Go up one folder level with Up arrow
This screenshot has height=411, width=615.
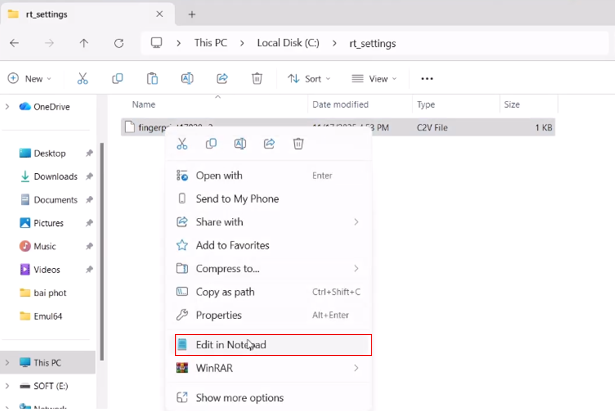pos(84,44)
